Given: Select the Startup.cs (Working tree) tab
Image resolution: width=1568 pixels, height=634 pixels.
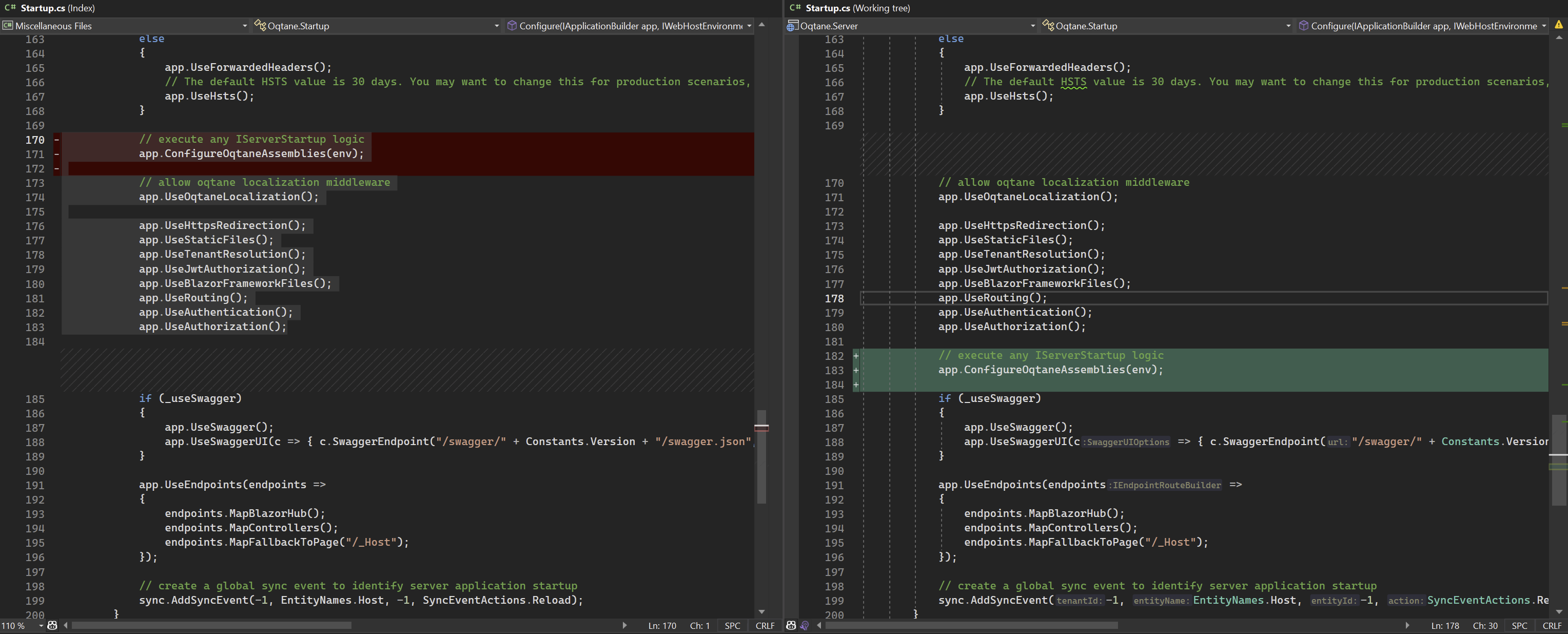Looking at the screenshot, I should 852,8.
